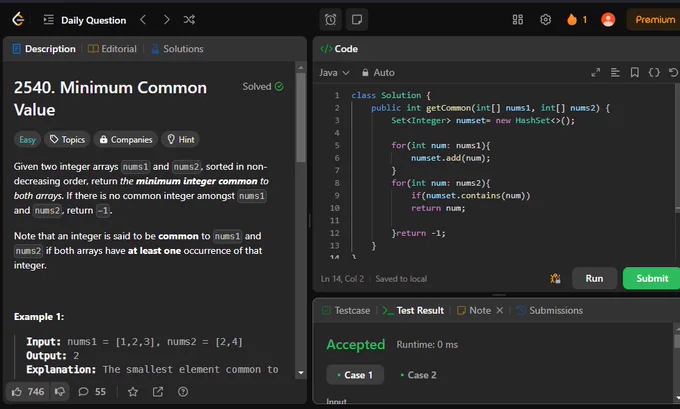Click description panel scrollbar up arrow
Viewport: 680px width, 409px height.
click(x=301, y=68)
